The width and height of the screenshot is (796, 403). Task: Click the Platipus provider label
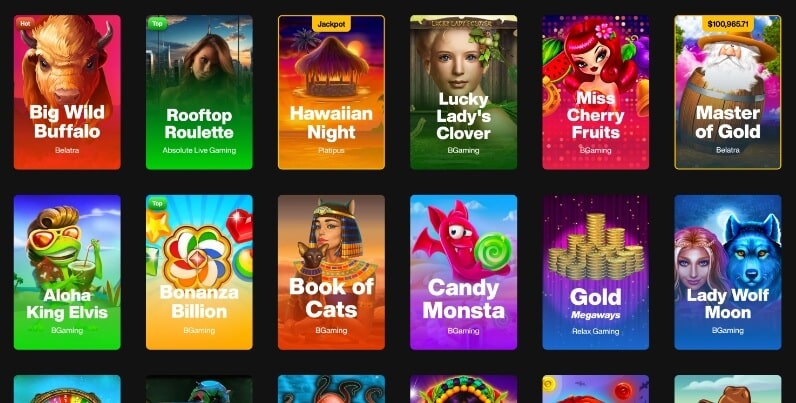point(331,150)
